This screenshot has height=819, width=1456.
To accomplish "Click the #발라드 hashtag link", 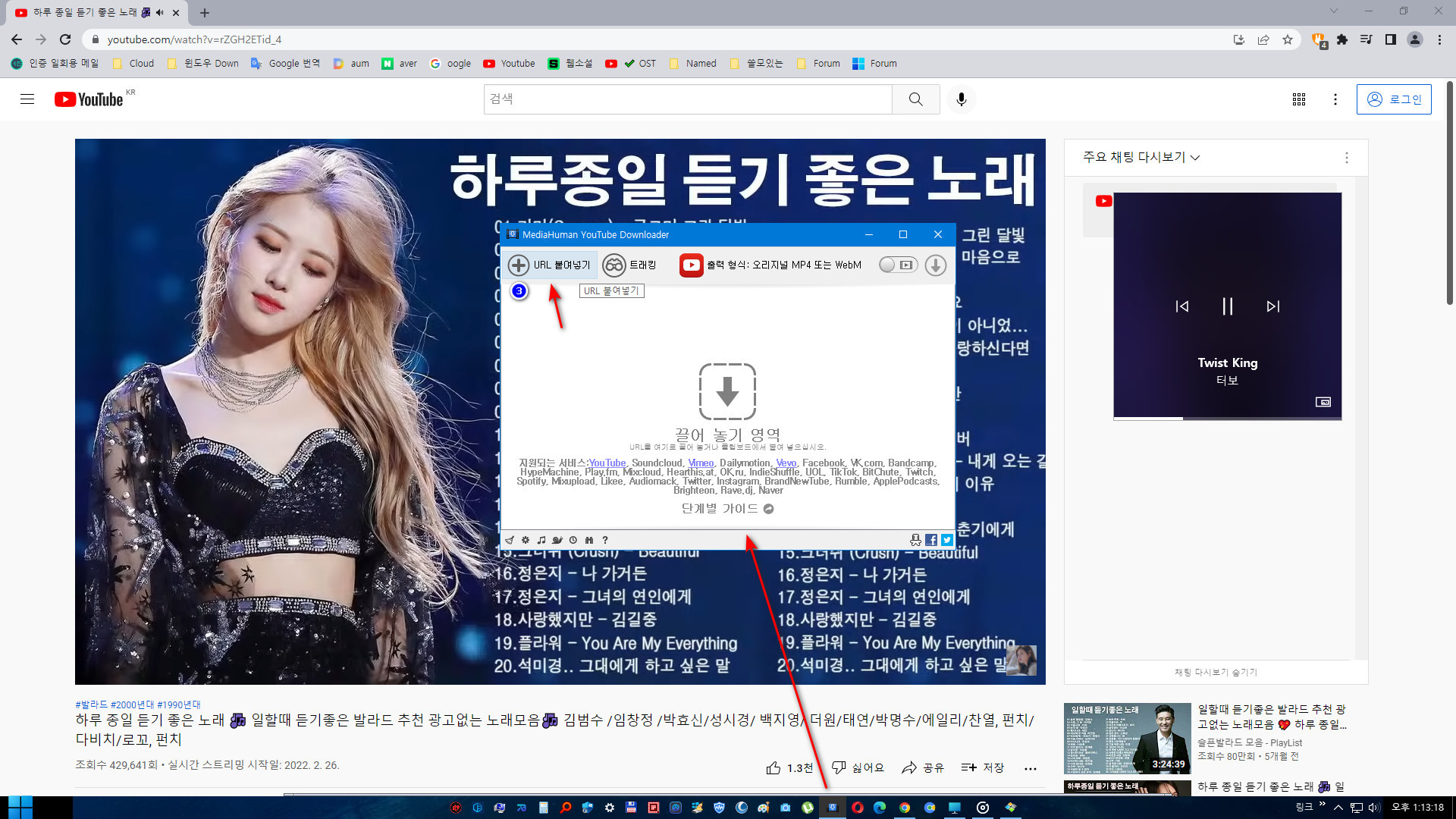I will click(x=92, y=704).
